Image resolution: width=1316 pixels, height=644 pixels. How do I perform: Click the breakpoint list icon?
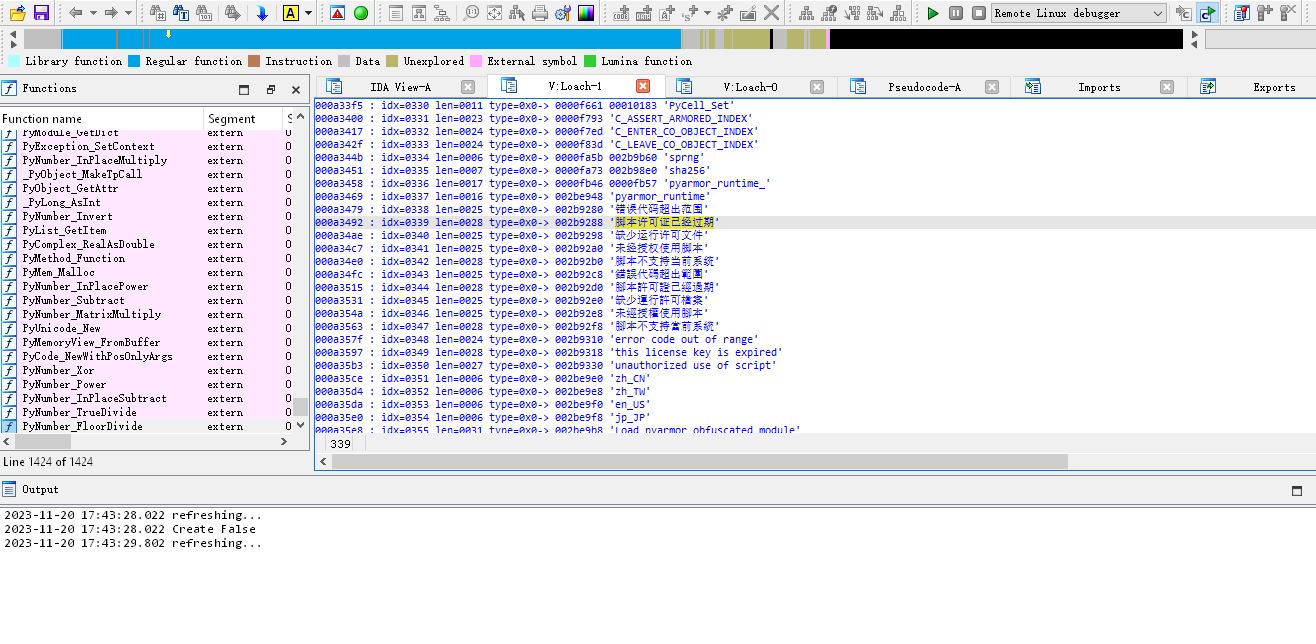[x=1241, y=13]
